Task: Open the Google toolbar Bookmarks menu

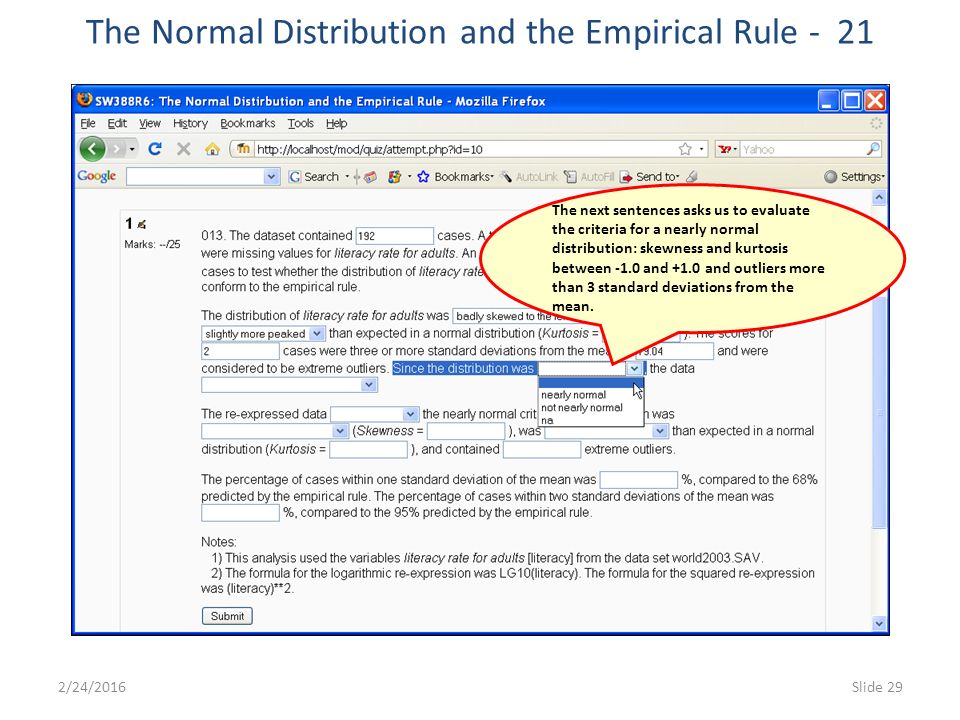Action: click(456, 176)
